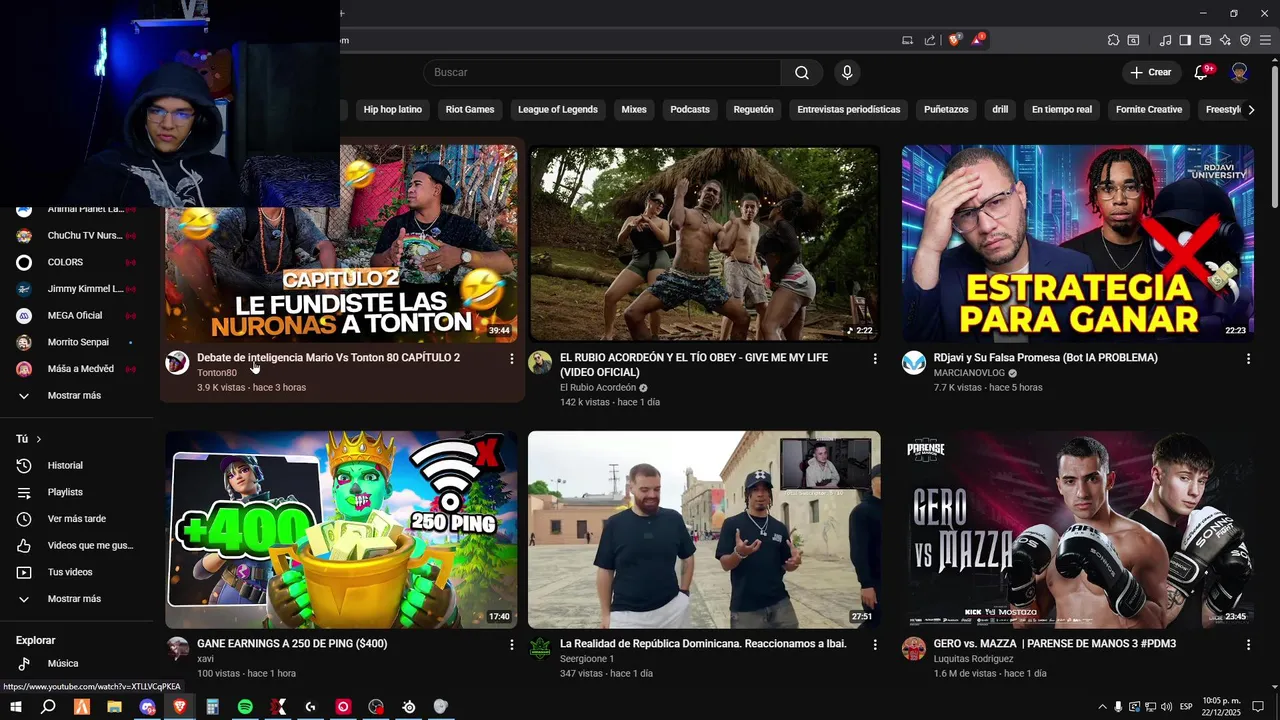The width and height of the screenshot is (1280, 720).
Task: Open Spotify from the taskbar
Action: [x=245, y=707]
